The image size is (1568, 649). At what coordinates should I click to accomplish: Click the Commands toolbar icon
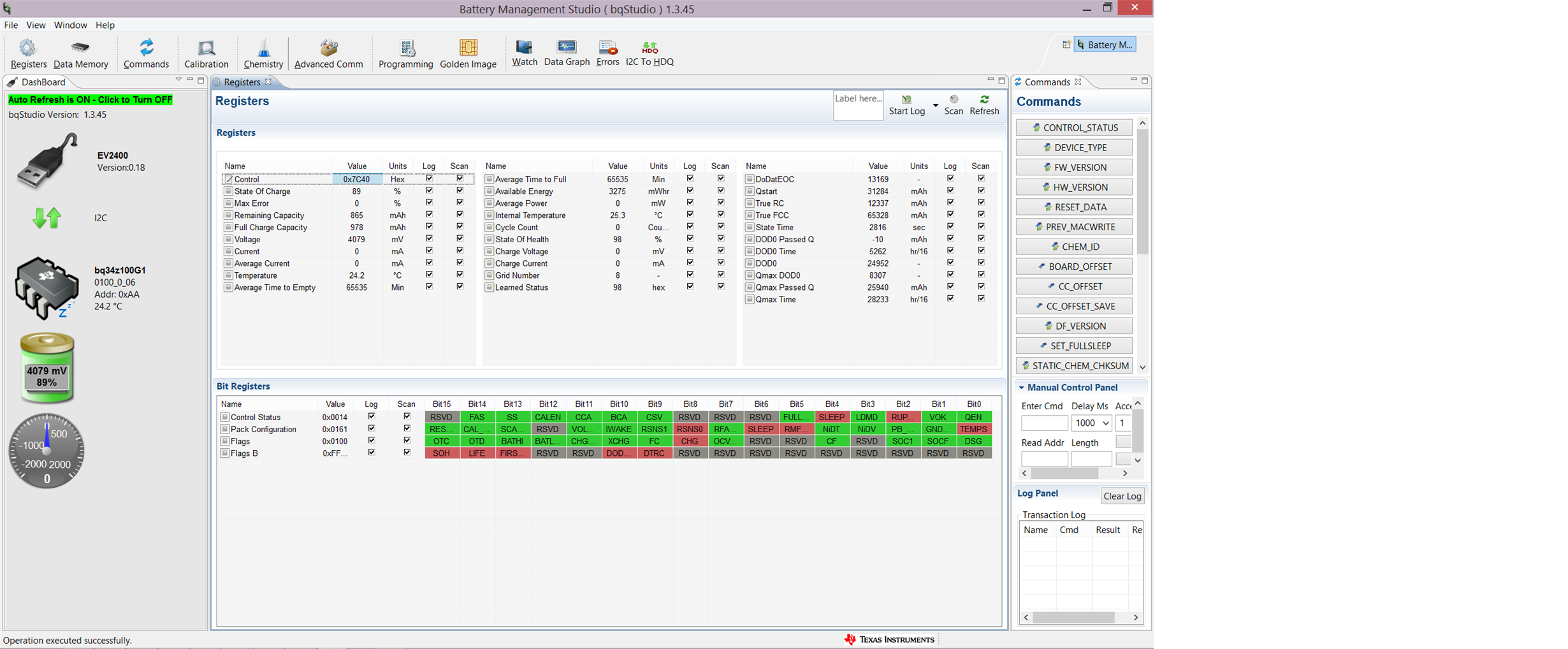[x=146, y=54]
